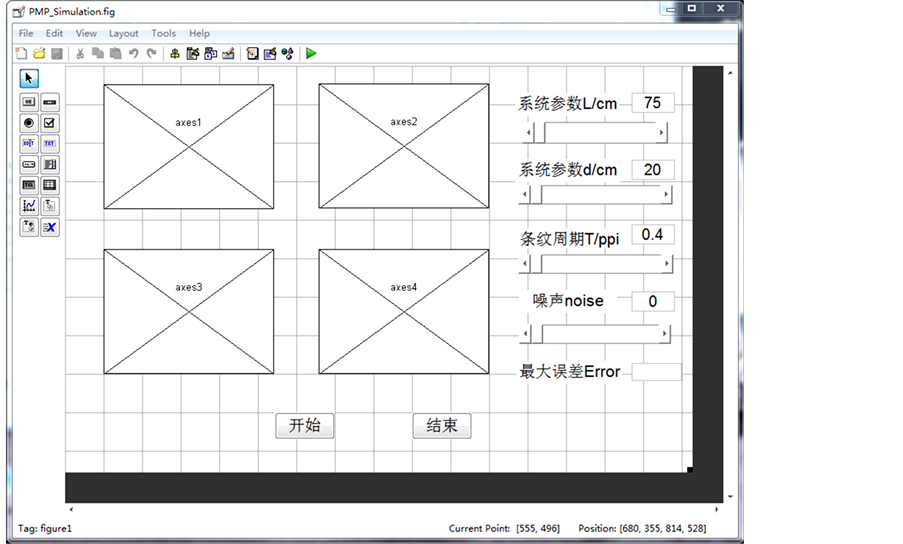Paste using the toolbar clipboard icon
903x544 pixels.
tap(116, 54)
